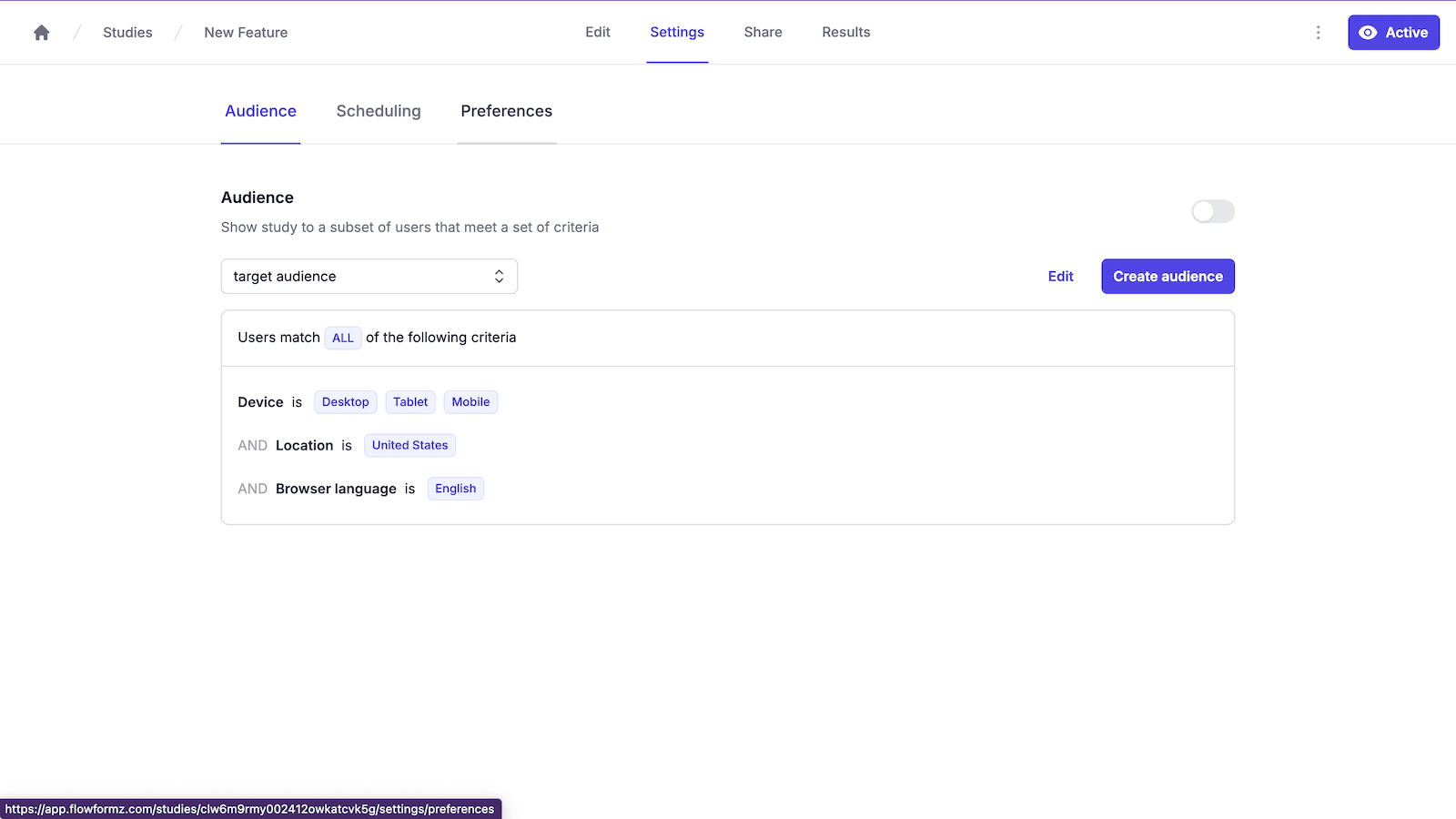Click the eye icon in Active button
This screenshot has width=1456, height=819.
1367,33
